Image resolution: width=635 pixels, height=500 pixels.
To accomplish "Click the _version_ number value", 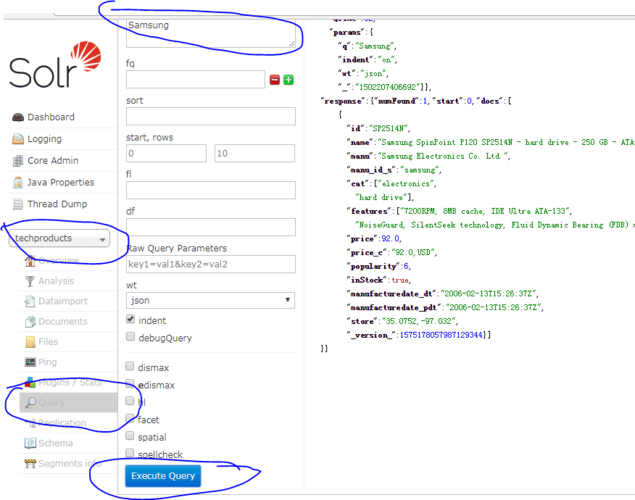I will click(441, 335).
